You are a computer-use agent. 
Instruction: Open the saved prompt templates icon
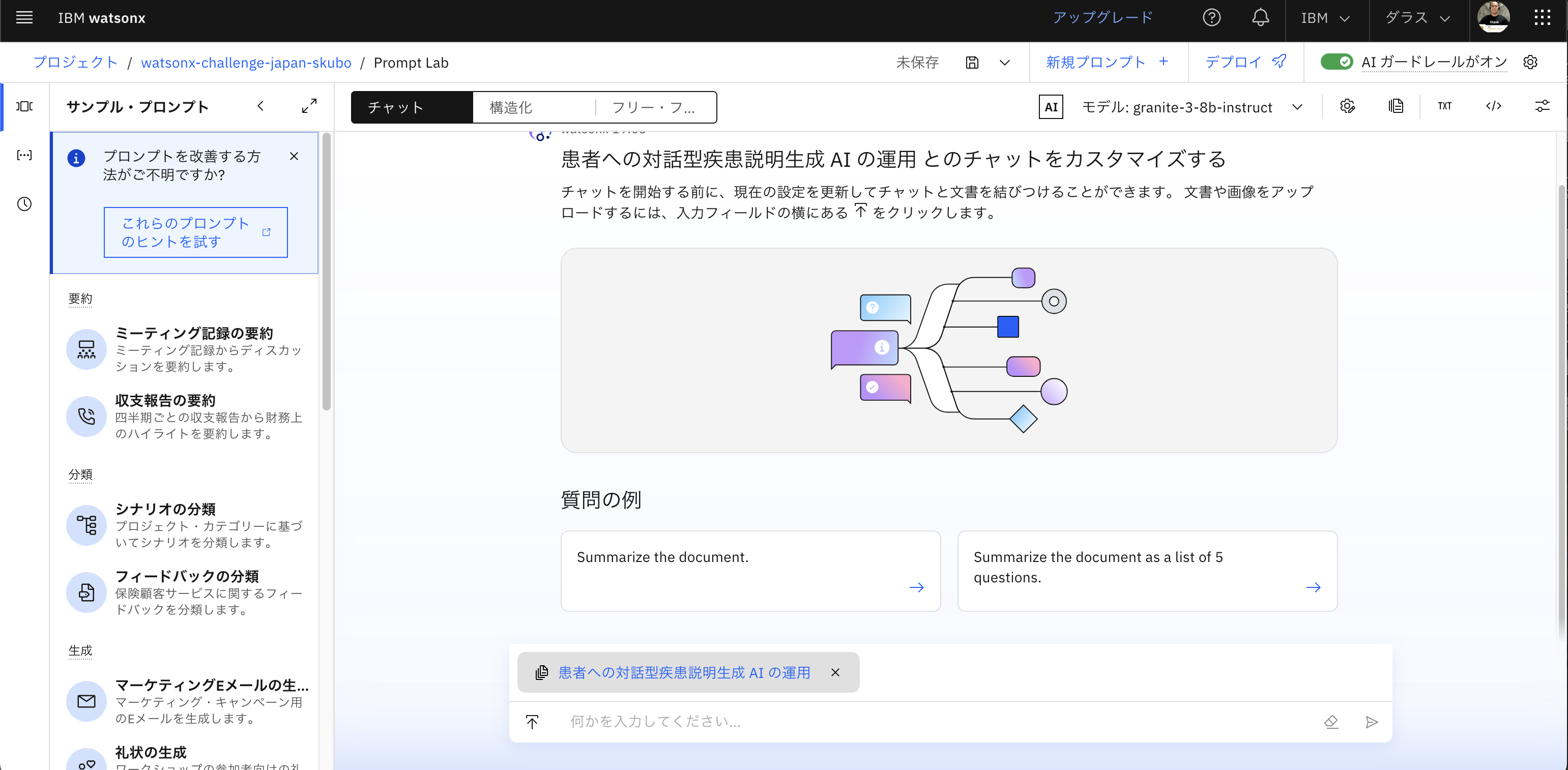tap(1395, 106)
